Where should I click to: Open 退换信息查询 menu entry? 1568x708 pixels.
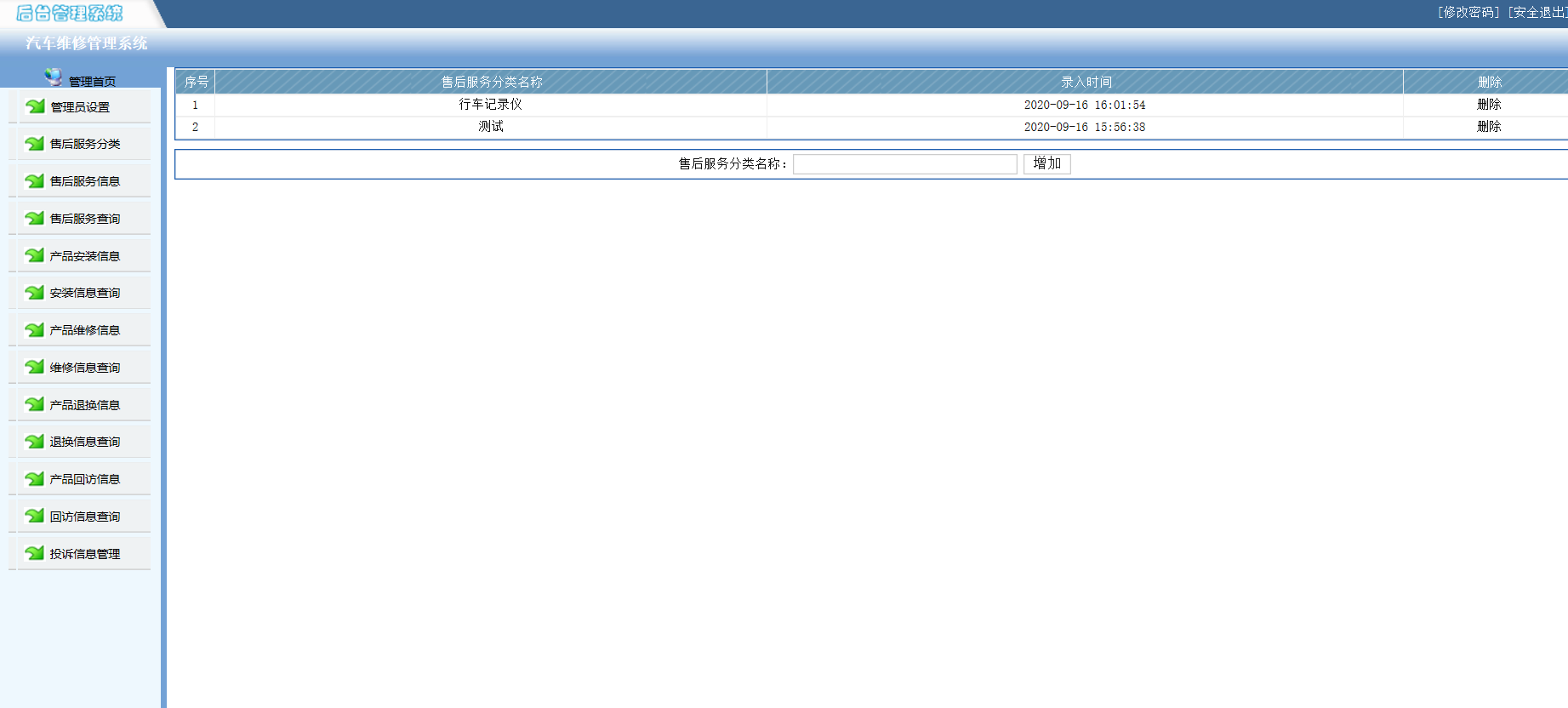click(85, 442)
